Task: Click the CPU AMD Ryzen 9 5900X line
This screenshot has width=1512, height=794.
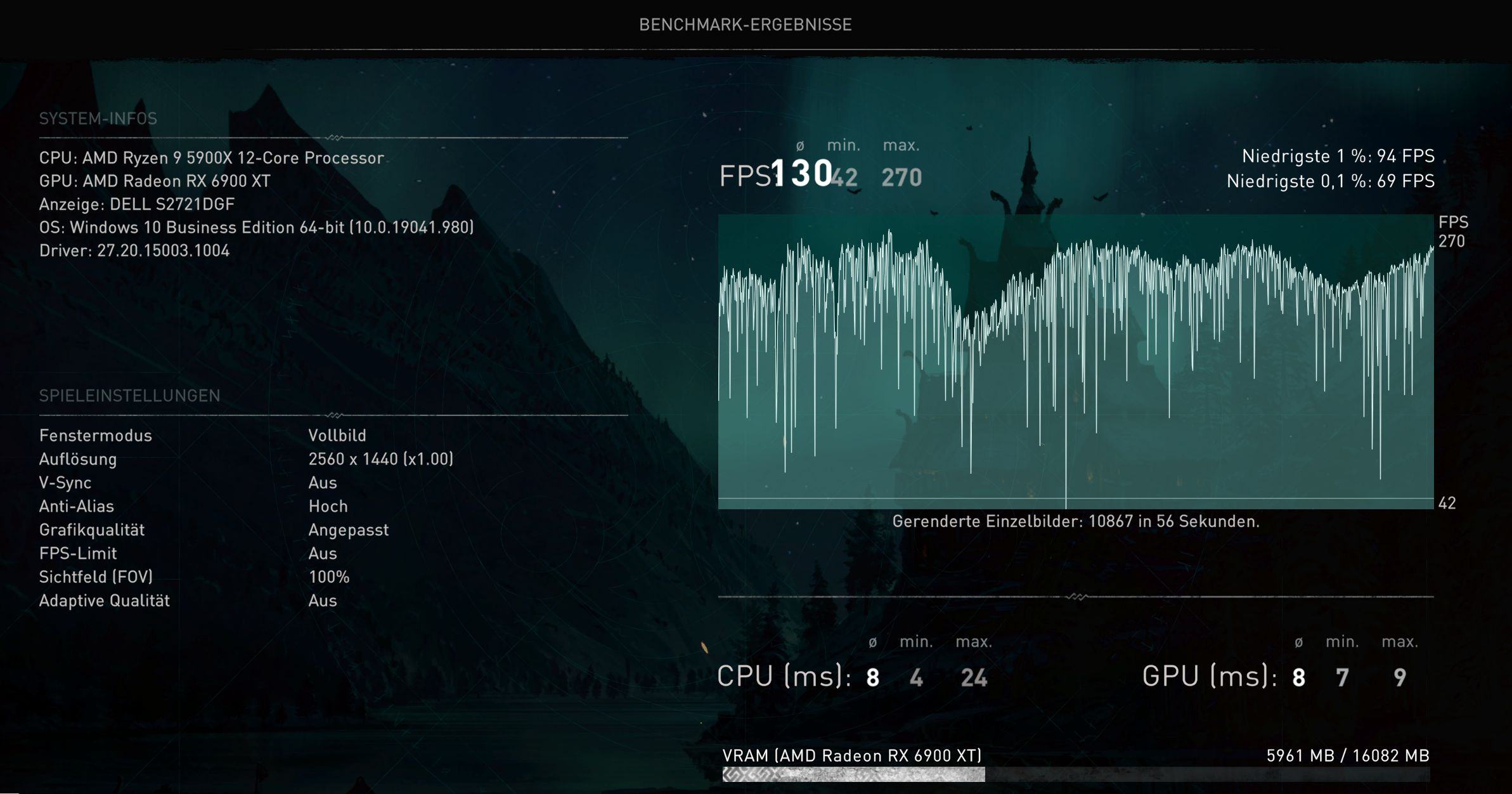Action: 212,158
